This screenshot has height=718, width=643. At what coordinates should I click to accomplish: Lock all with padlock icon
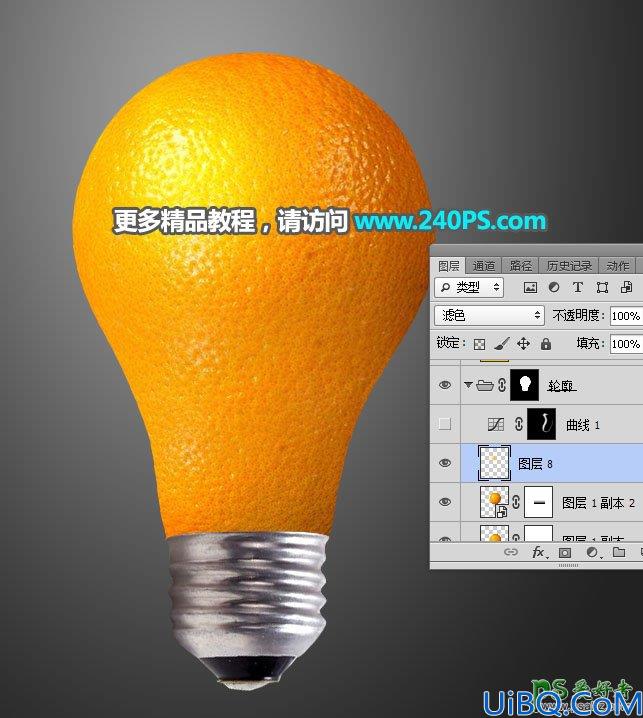point(545,344)
